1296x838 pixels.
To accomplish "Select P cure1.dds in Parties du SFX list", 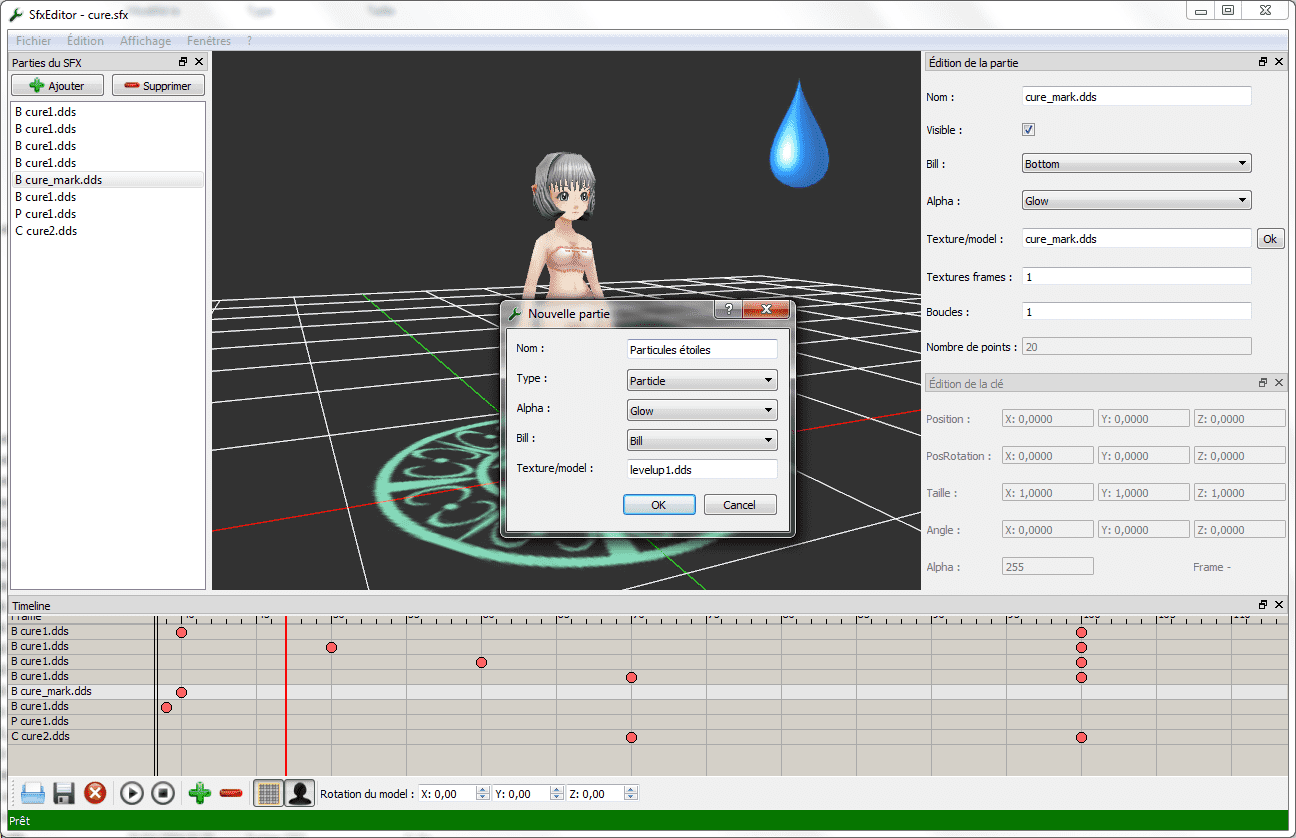I will click(107, 214).
